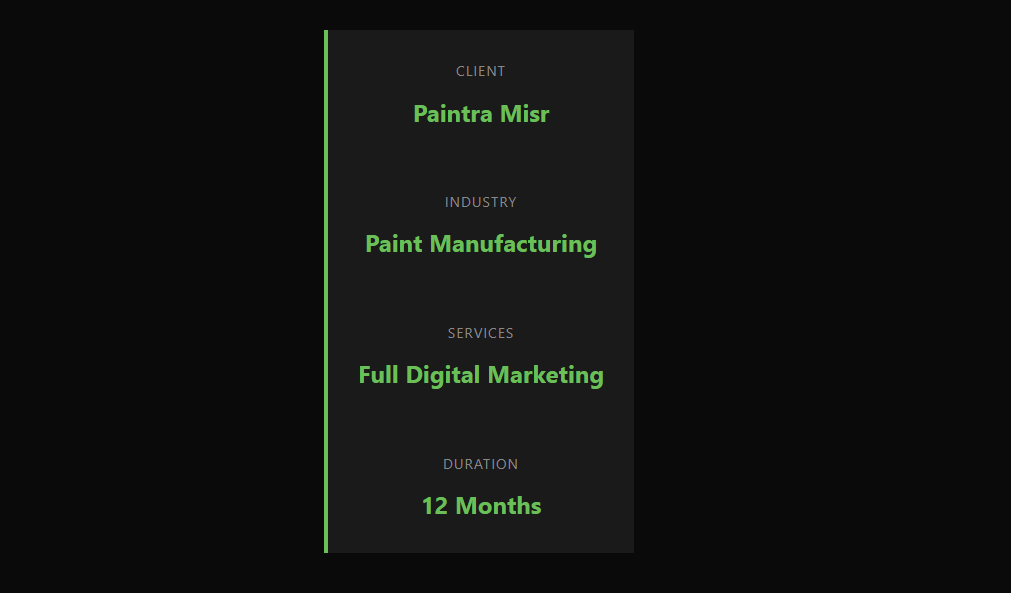1011x593 pixels.
Task: Click the number 12 in the duration value
Action: [434, 506]
